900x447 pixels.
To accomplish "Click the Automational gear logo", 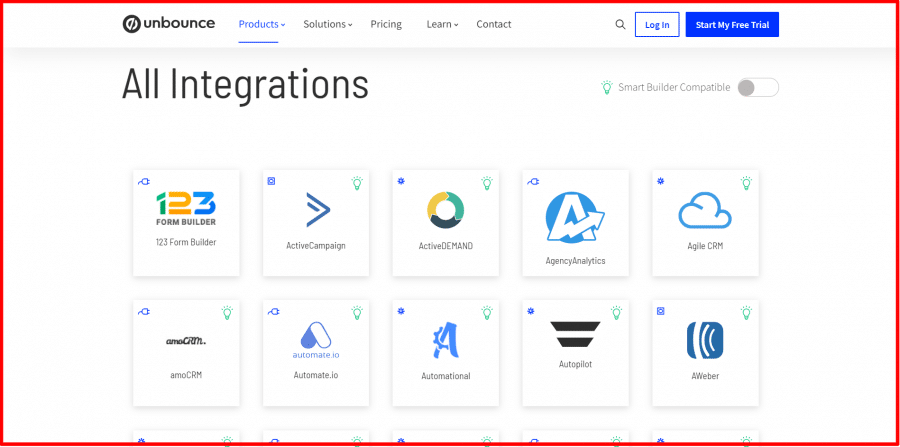I will point(445,341).
